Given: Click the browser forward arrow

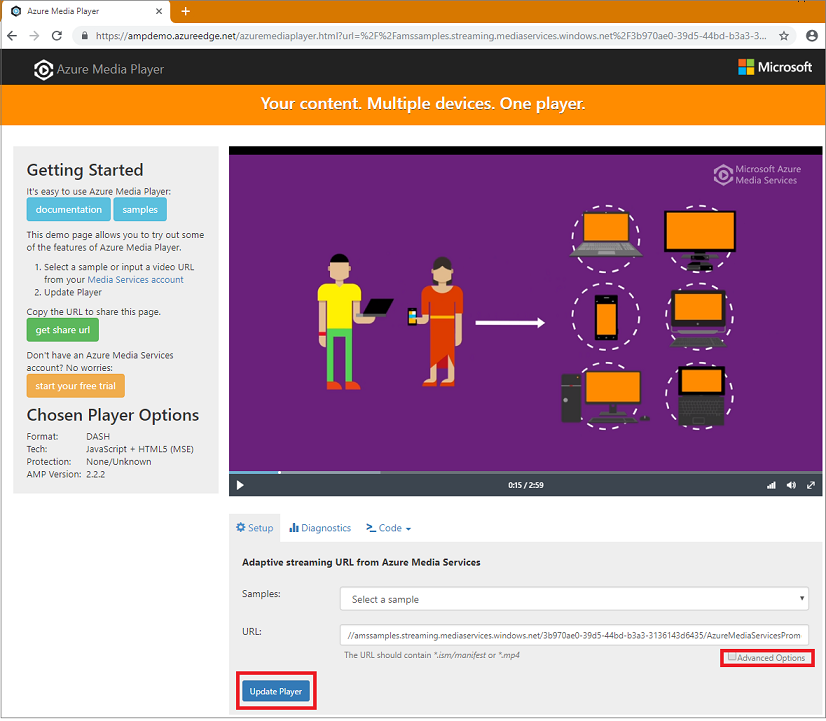Looking at the screenshot, I should click(34, 36).
